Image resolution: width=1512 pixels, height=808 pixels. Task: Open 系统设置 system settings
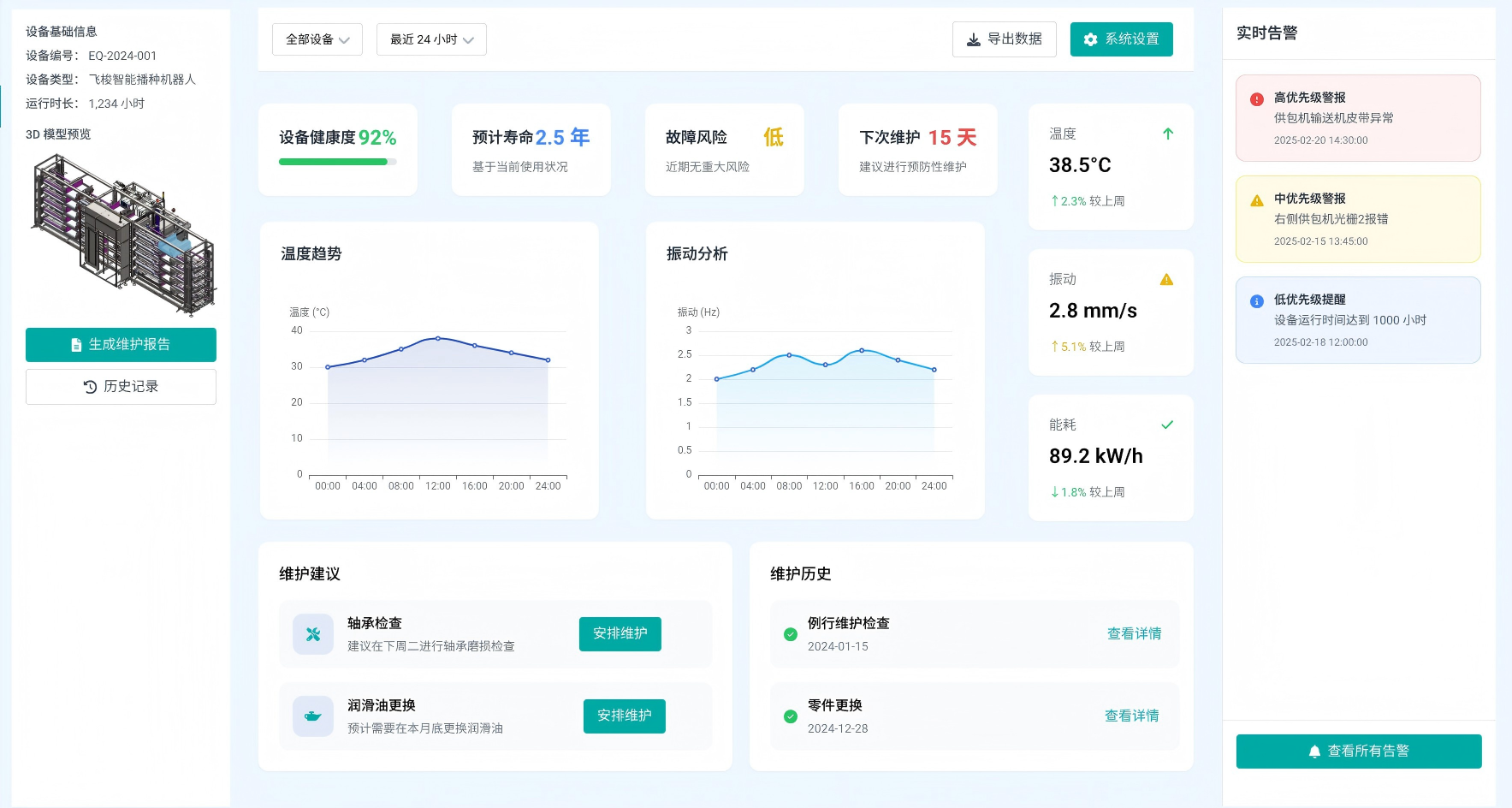click(x=1121, y=39)
